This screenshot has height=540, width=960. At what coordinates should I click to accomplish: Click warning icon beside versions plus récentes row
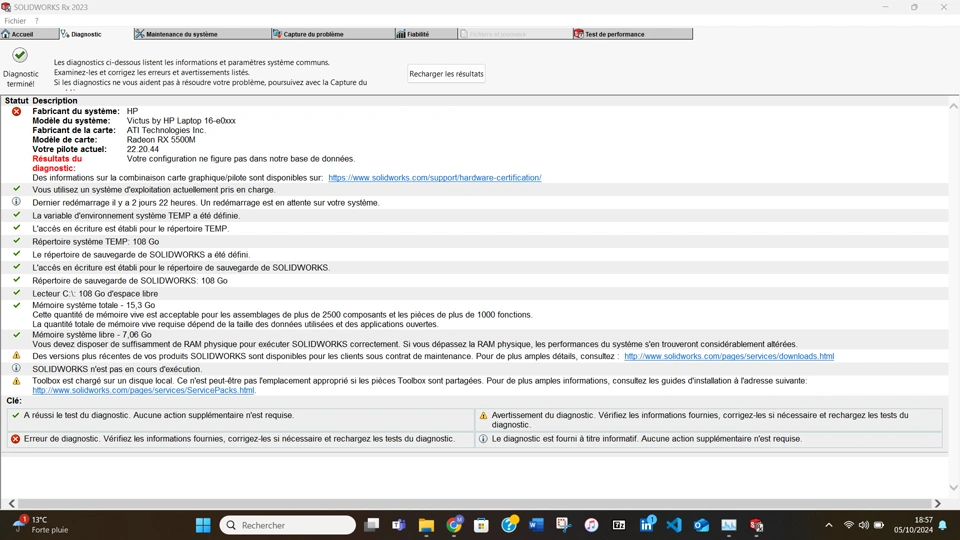pos(17,355)
